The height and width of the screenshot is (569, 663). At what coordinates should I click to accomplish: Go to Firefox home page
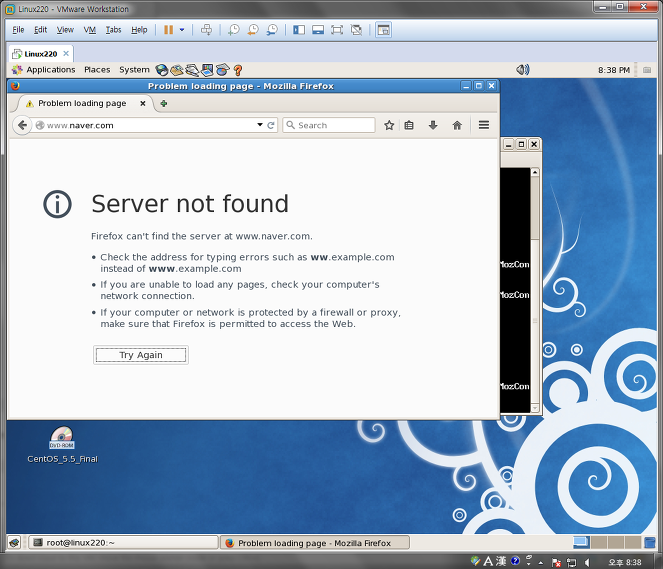tap(457, 125)
